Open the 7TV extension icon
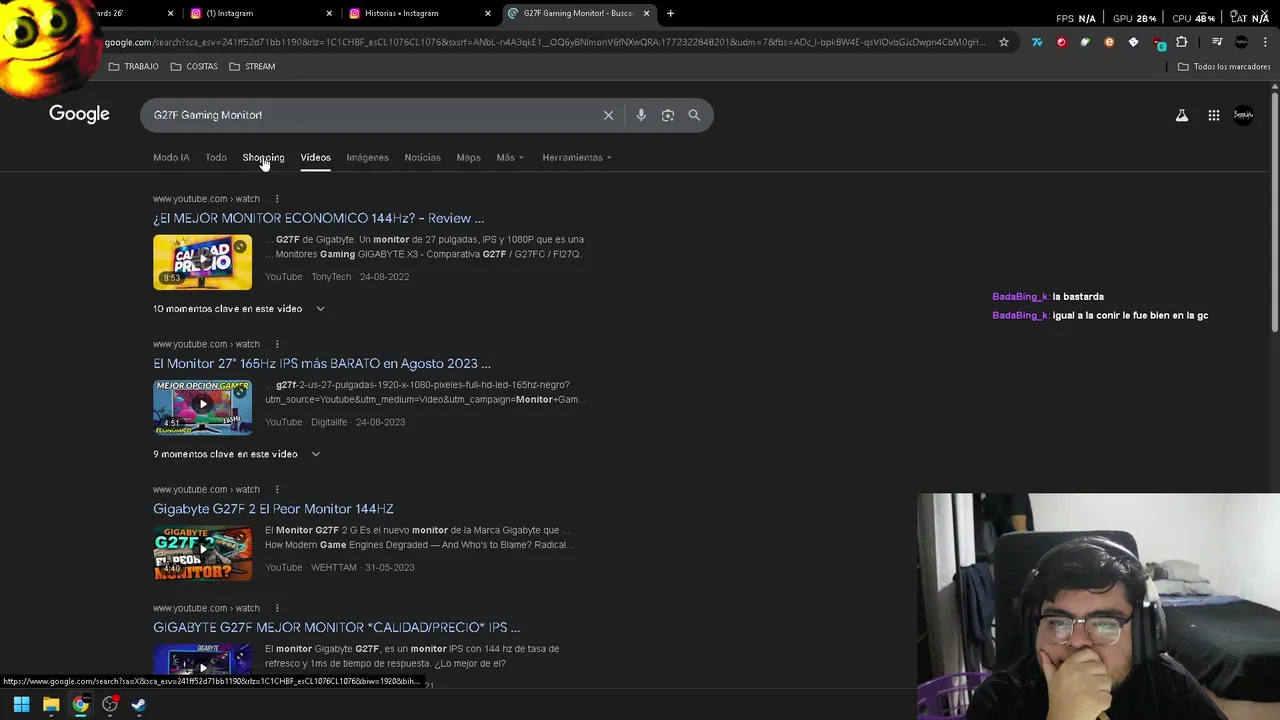The height and width of the screenshot is (720, 1280). [1037, 42]
